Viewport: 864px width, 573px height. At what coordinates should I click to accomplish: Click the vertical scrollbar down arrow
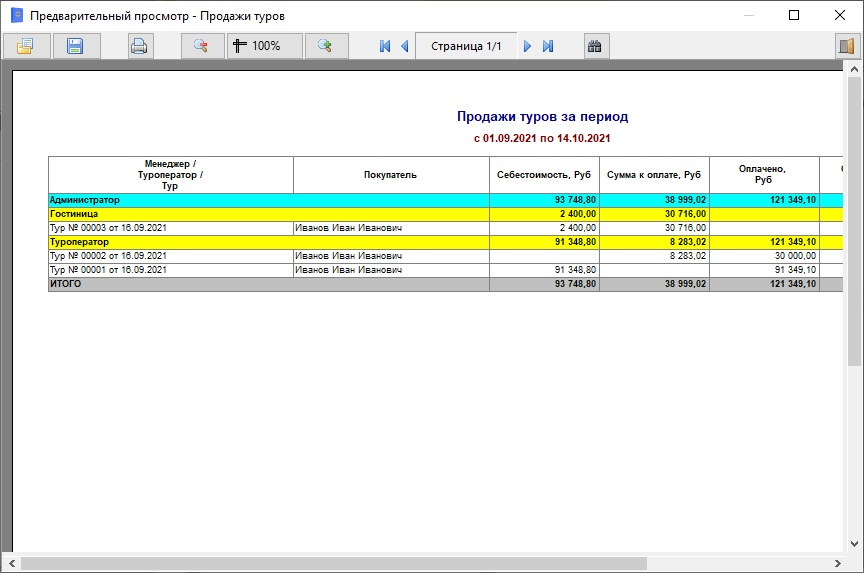[855, 544]
